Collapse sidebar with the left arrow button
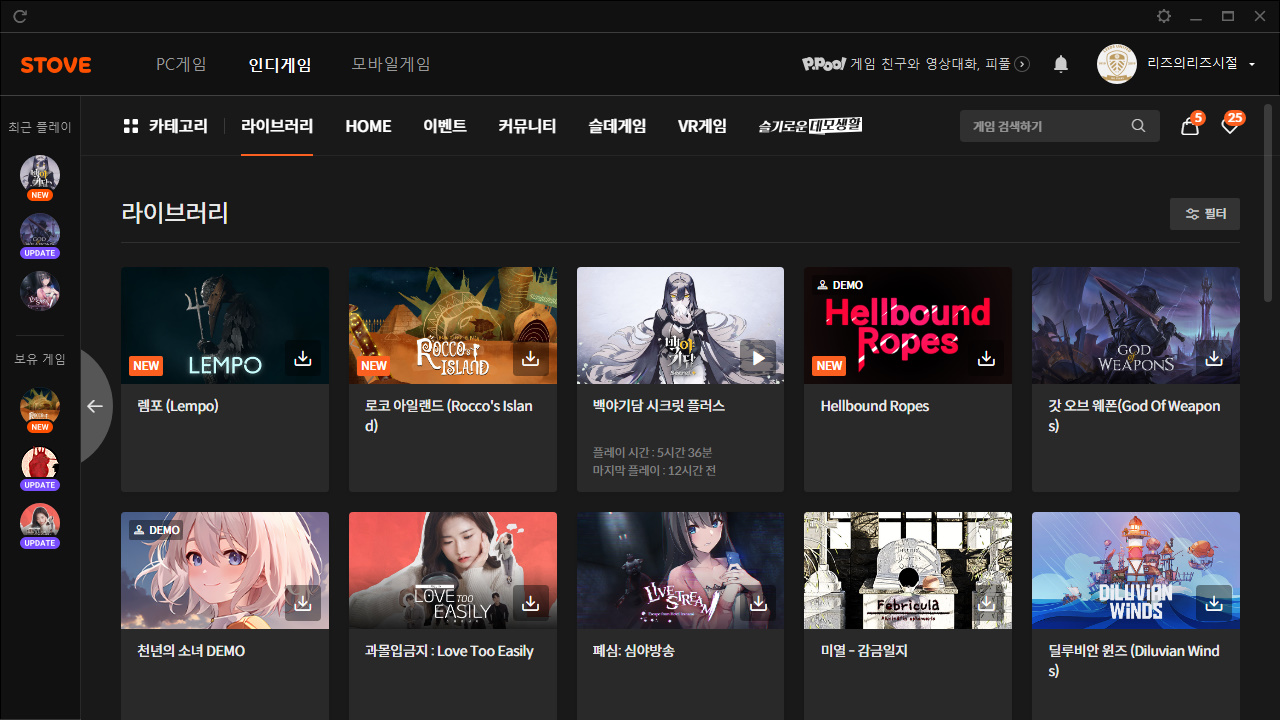Viewport: 1280px width, 720px height. click(95, 406)
